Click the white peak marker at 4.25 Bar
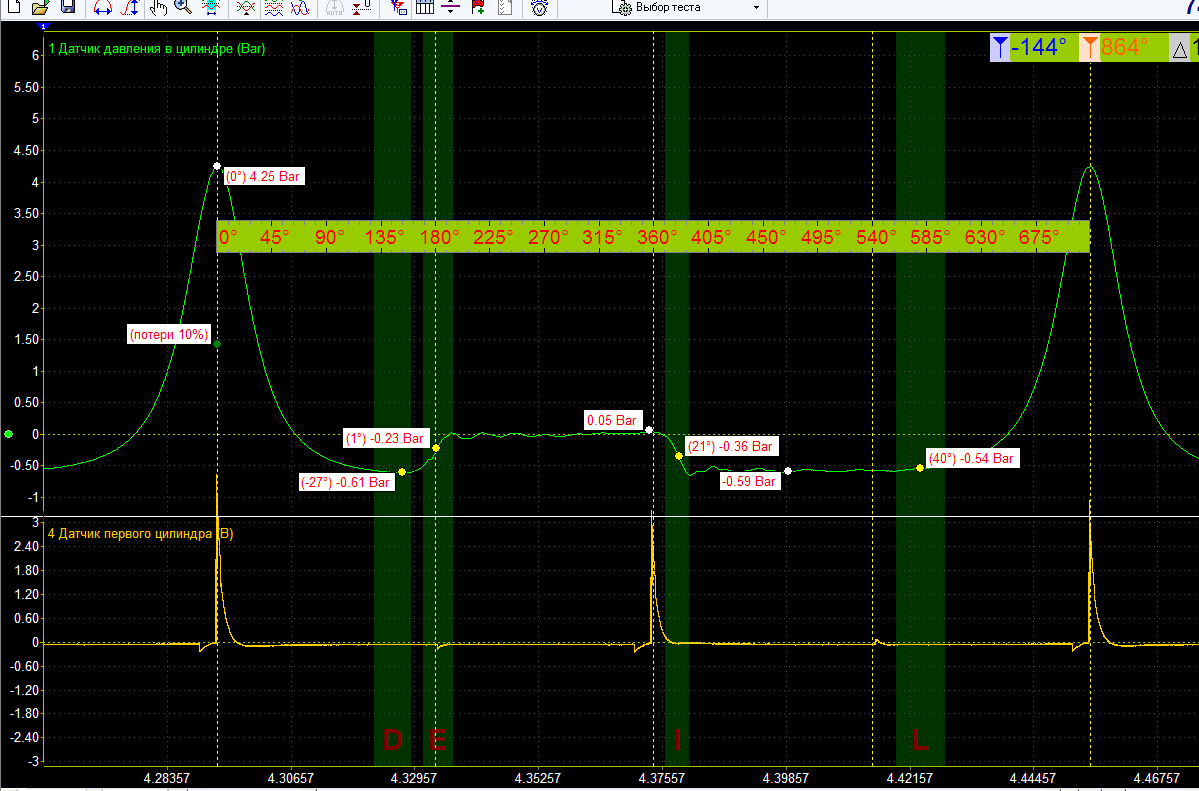1199x791 pixels. (217, 166)
